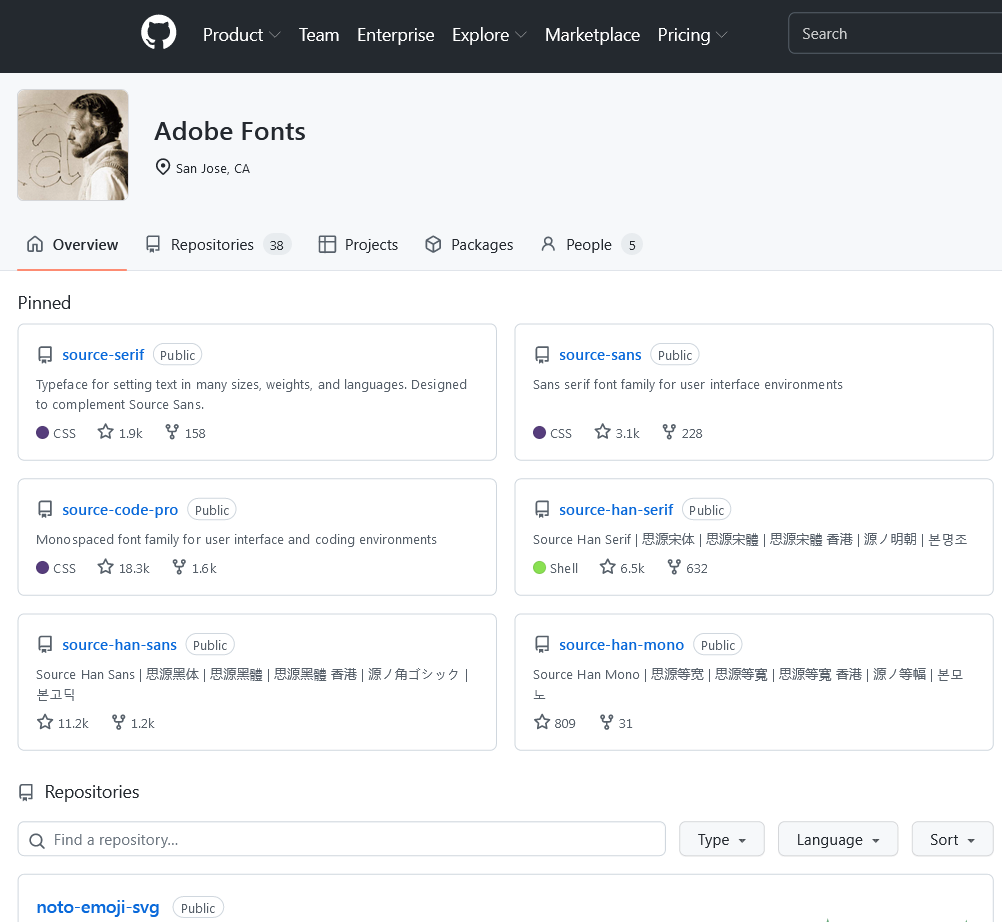1002x922 pixels.
Task: Click the Search field in the header
Action: coord(895,33)
